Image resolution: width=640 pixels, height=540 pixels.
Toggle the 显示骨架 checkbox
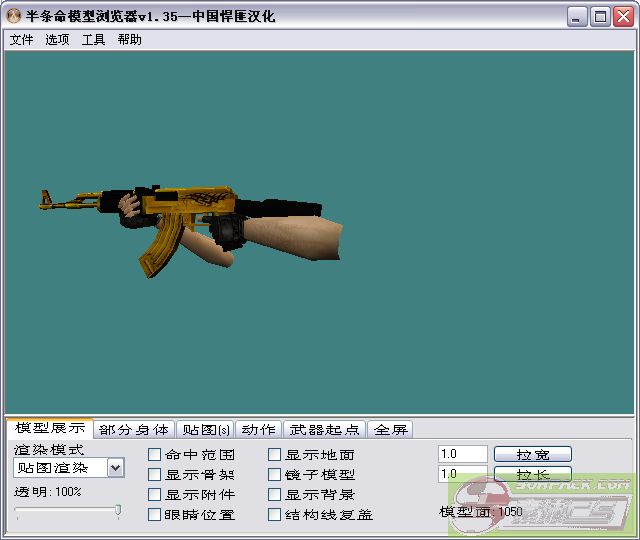155,475
